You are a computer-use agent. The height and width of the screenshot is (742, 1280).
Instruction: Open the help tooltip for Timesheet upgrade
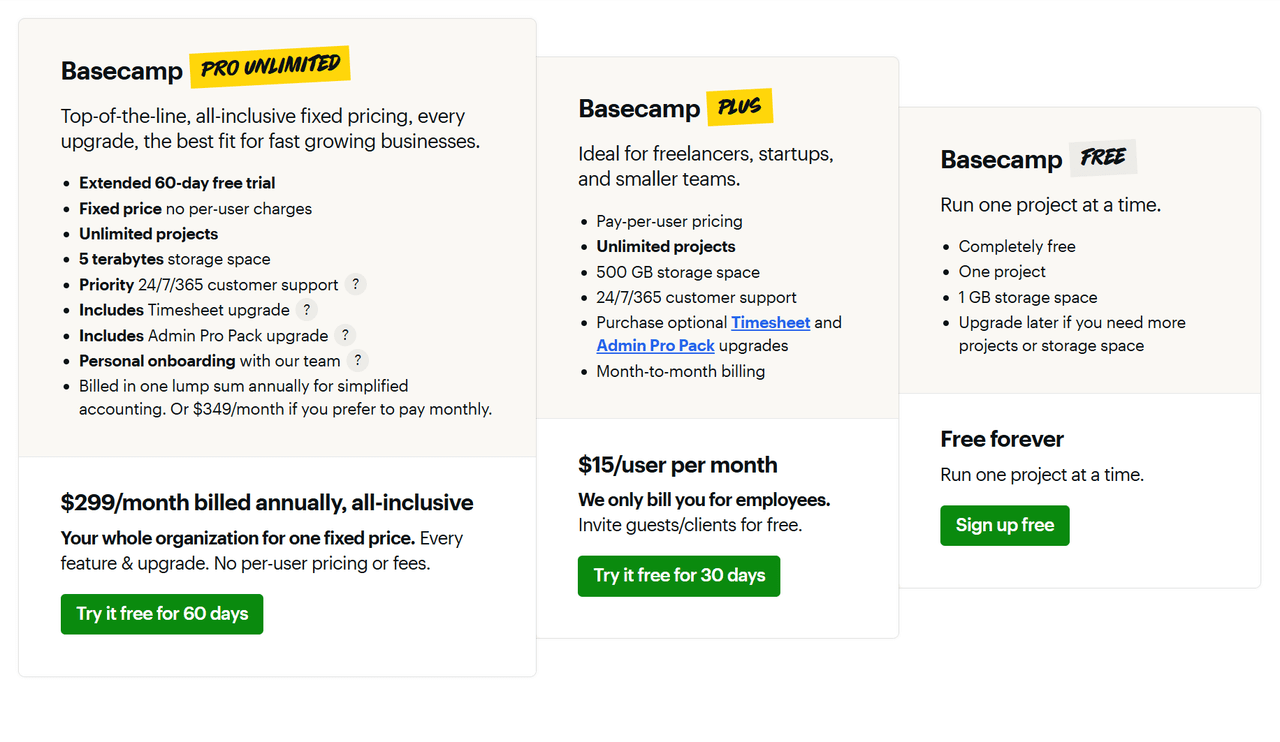307,310
